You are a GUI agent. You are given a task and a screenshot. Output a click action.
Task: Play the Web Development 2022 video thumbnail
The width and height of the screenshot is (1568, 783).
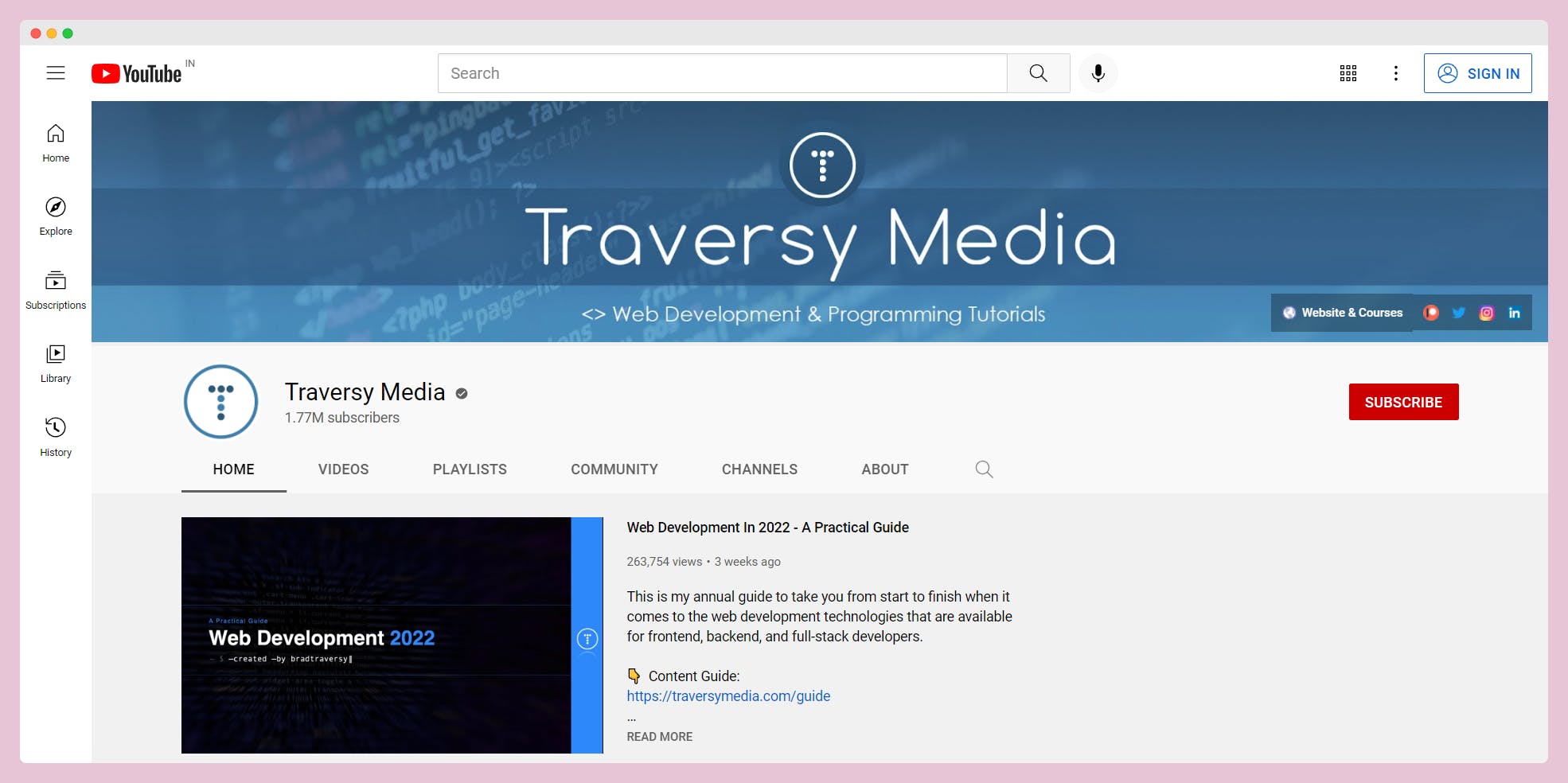pos(392,635)
